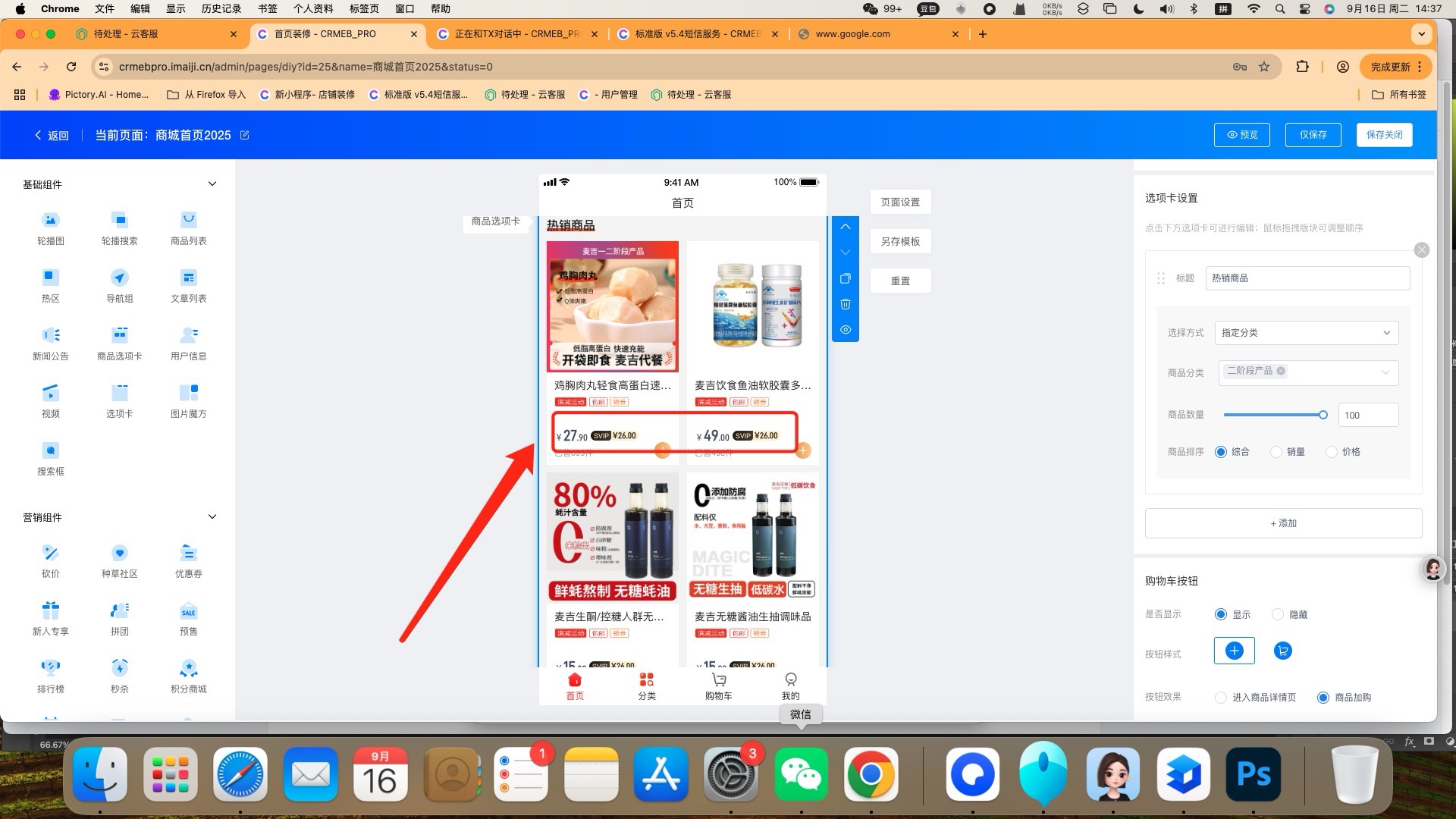Image resolution: width=1456 pixels, height=819 pixels.
Task: Add the 导航组 navigation component
Action: pyautogui.click(x=119, y=286)
